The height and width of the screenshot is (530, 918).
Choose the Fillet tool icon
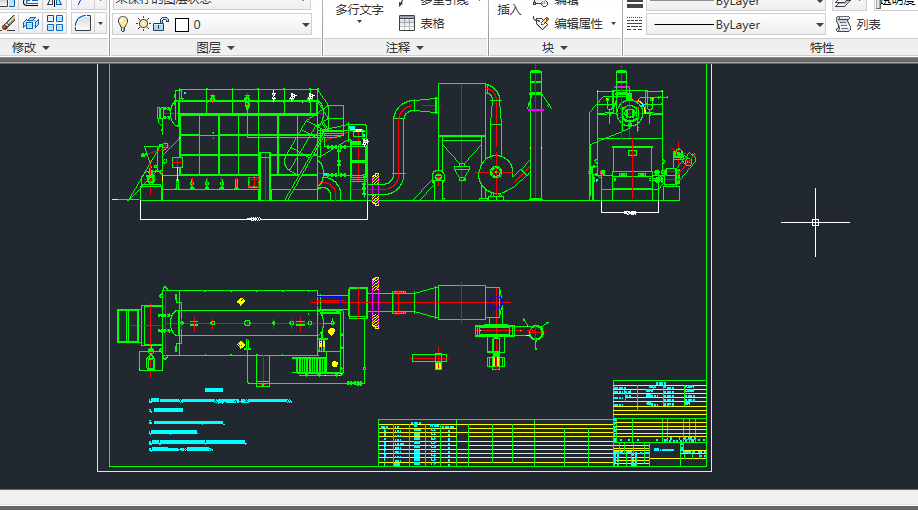click(x=83, y=23)
